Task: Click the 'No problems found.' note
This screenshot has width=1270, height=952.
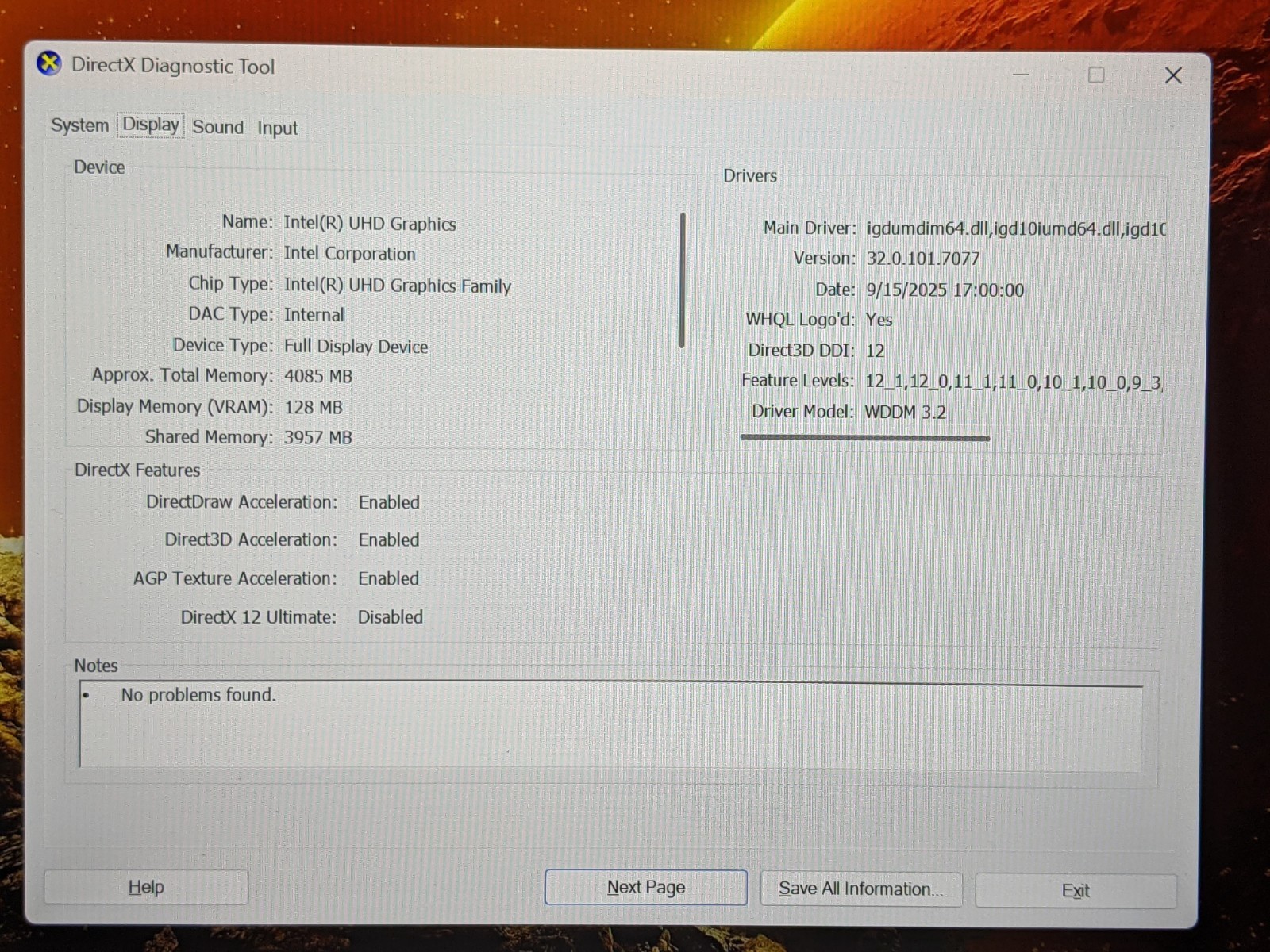Action: click(x=198, y=695)
